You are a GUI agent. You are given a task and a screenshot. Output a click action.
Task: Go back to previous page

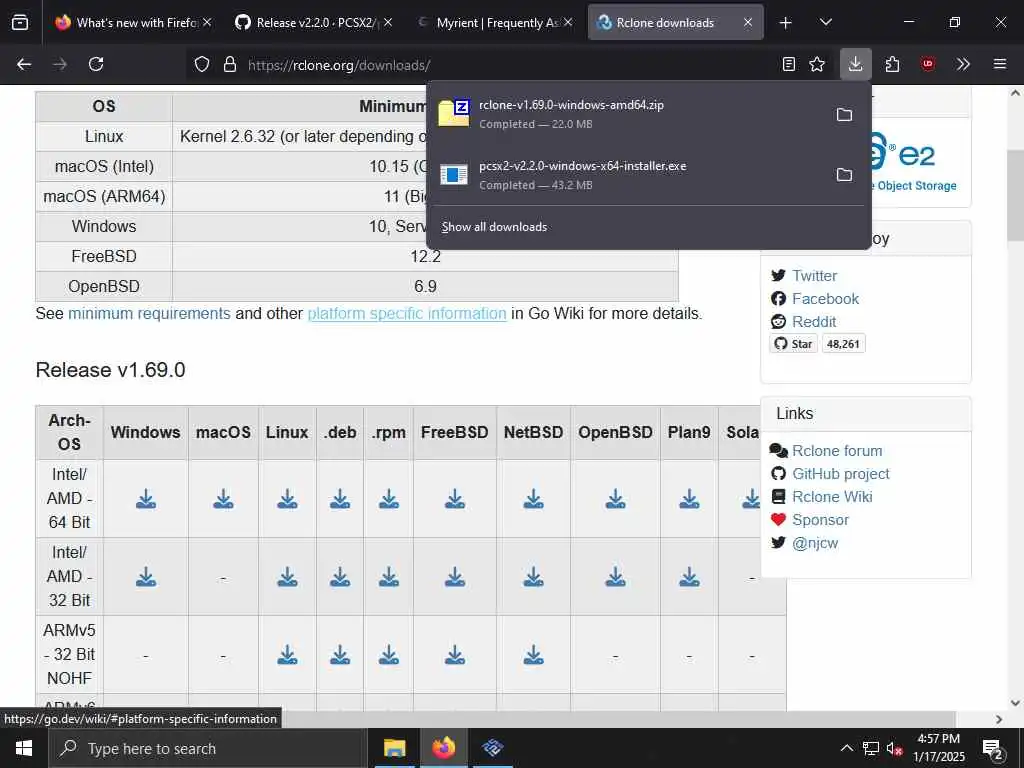coord(24,64)
